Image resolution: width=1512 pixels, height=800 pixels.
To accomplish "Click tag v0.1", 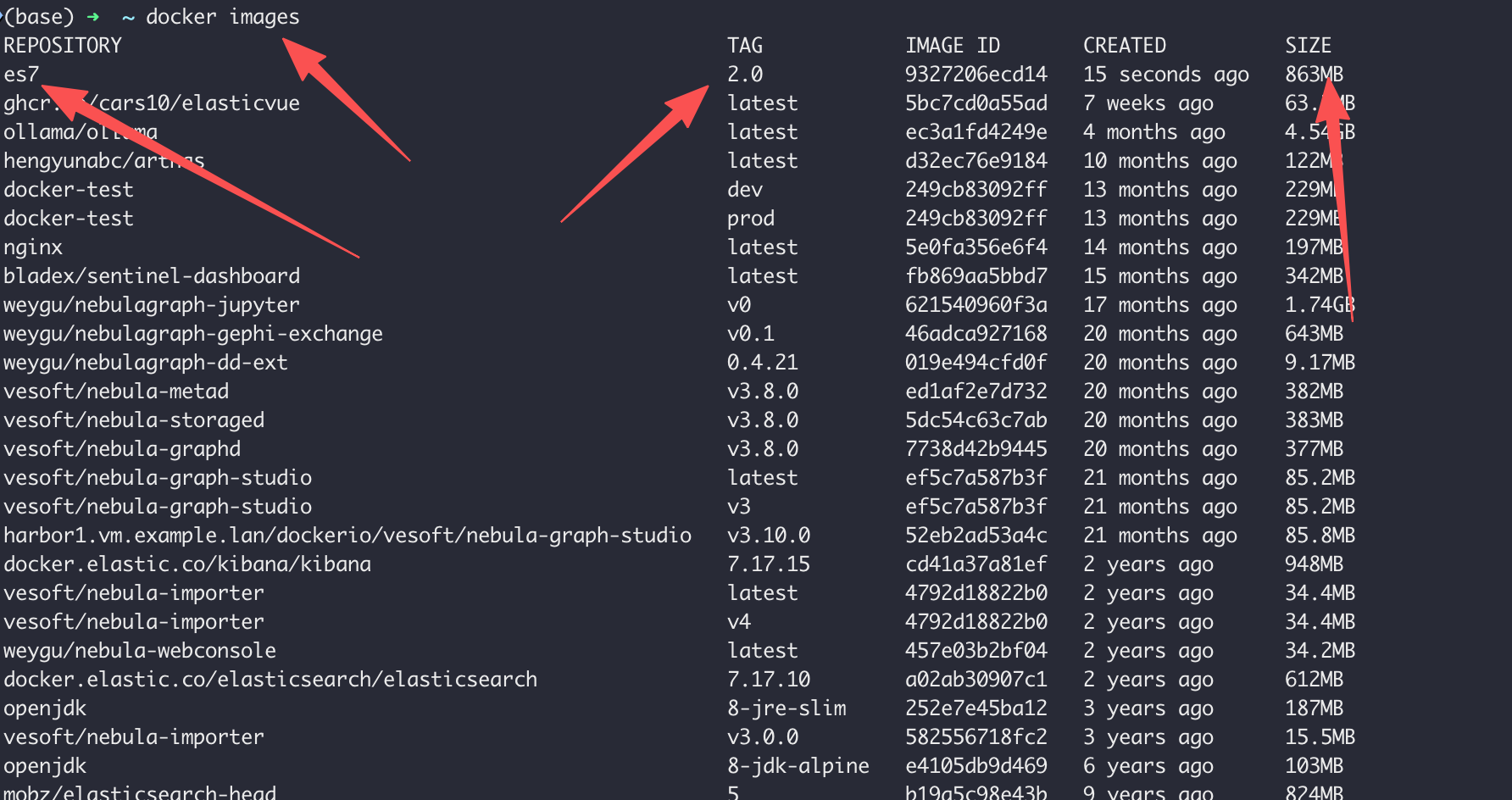I will pyautogui.click(x=751, y=334).
